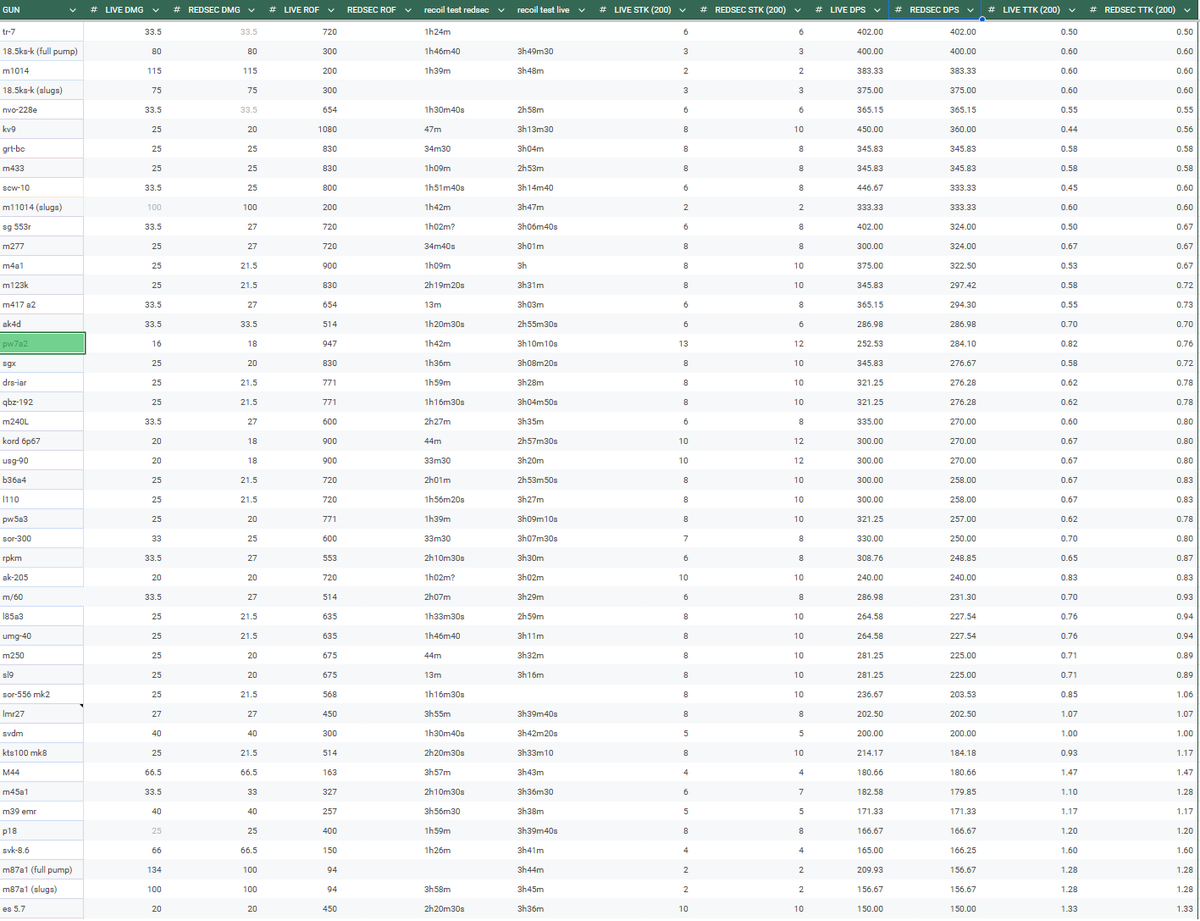Click the number-type icon beside REDSEC DMG
This screenshot has width=1200, height=921.
pos(176,11)
